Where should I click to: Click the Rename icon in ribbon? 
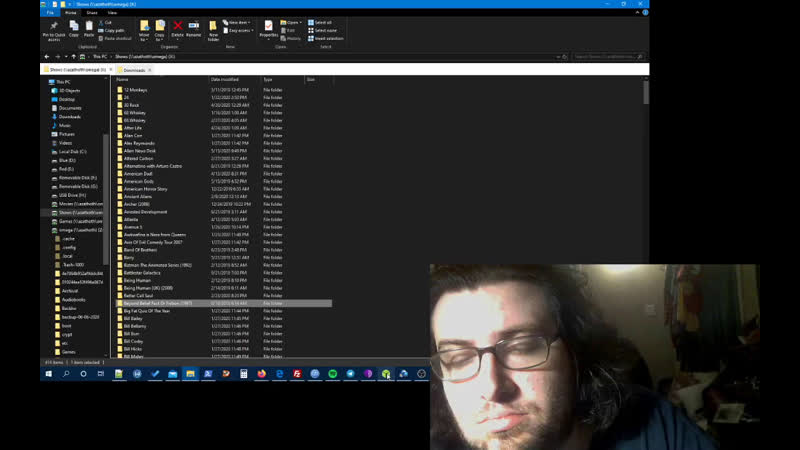tap(193, 27)
